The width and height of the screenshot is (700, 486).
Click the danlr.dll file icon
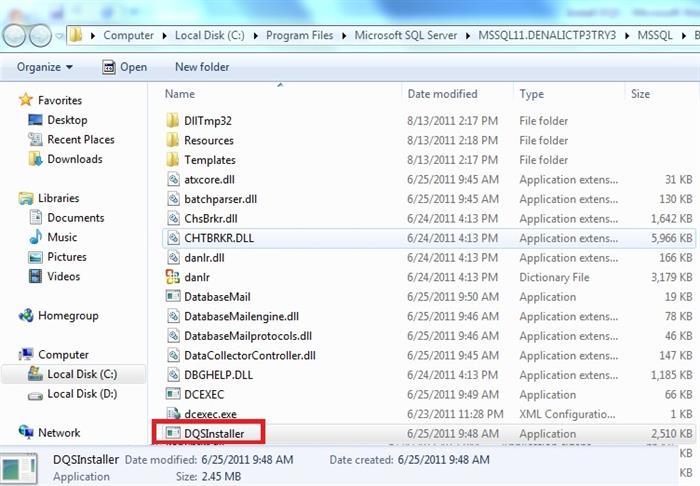point(173,258)
